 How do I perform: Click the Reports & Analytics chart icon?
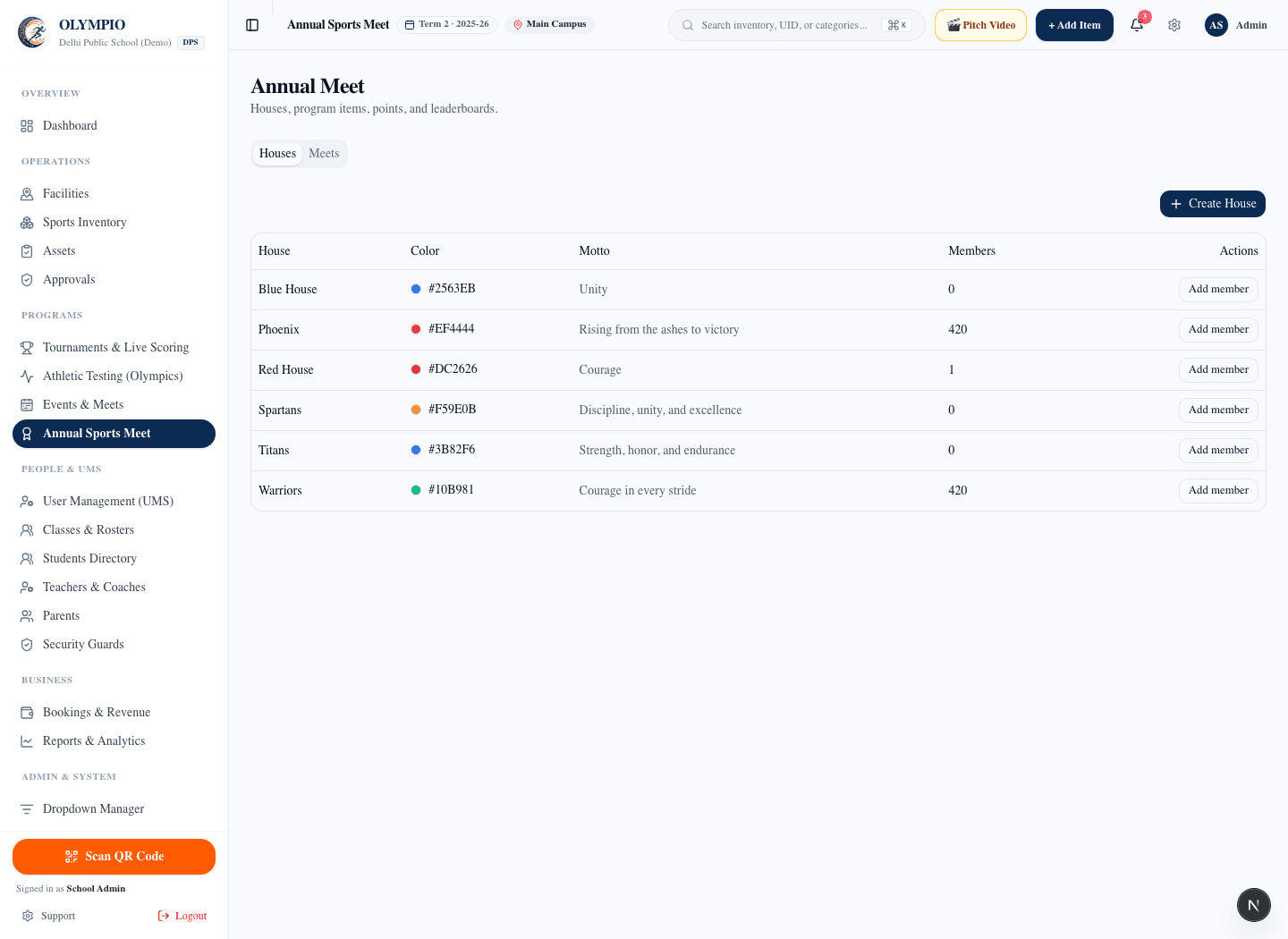[x=27, y=741]
